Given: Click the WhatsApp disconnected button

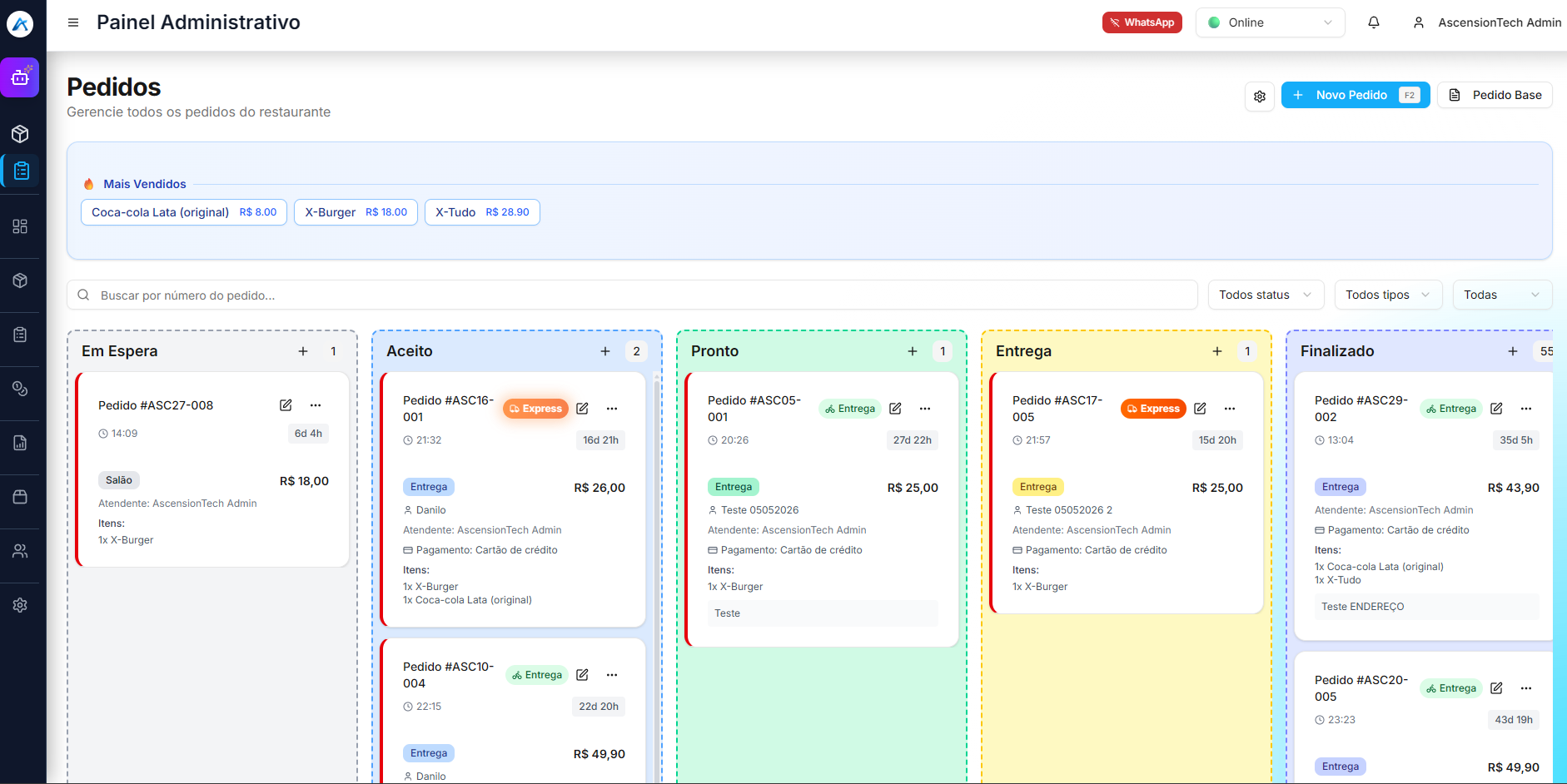Looking at the screenshot, I should click(1142, 22).
